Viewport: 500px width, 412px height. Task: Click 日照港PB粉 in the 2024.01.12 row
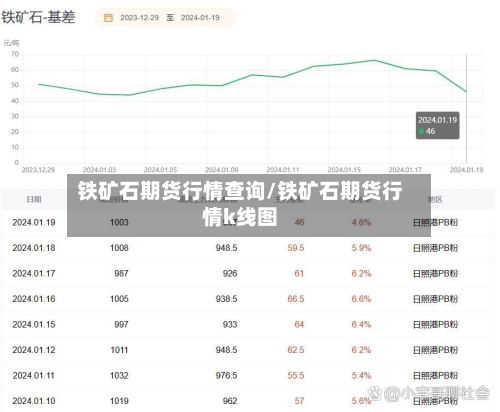point(435,350)
